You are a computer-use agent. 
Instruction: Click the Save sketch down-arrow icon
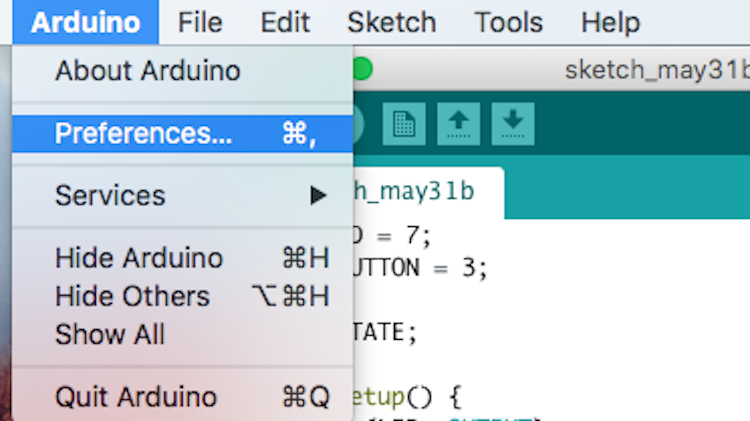(513, 124)
